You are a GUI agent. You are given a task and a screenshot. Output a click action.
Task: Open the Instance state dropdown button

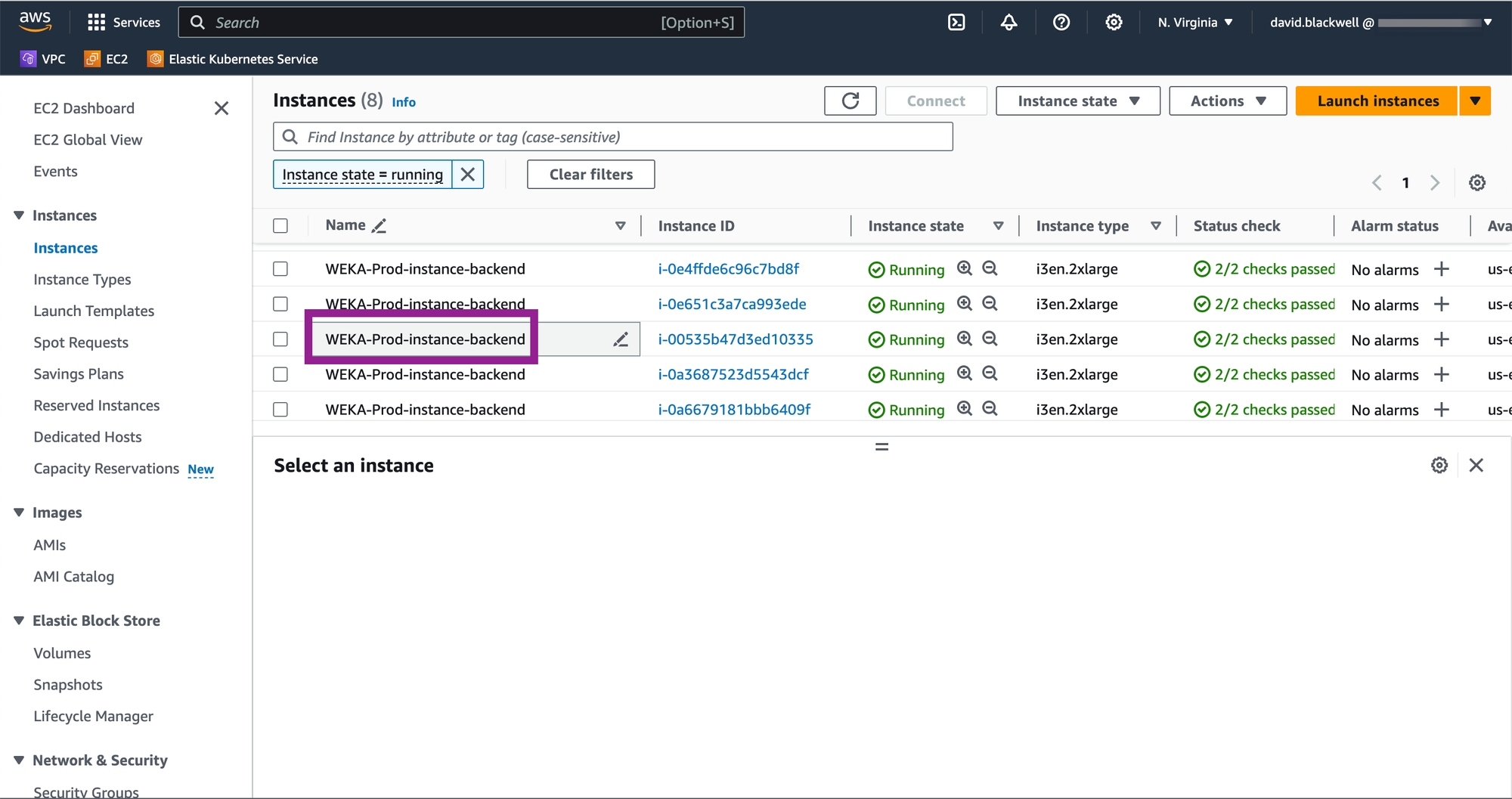click(x=1077, y=101)
